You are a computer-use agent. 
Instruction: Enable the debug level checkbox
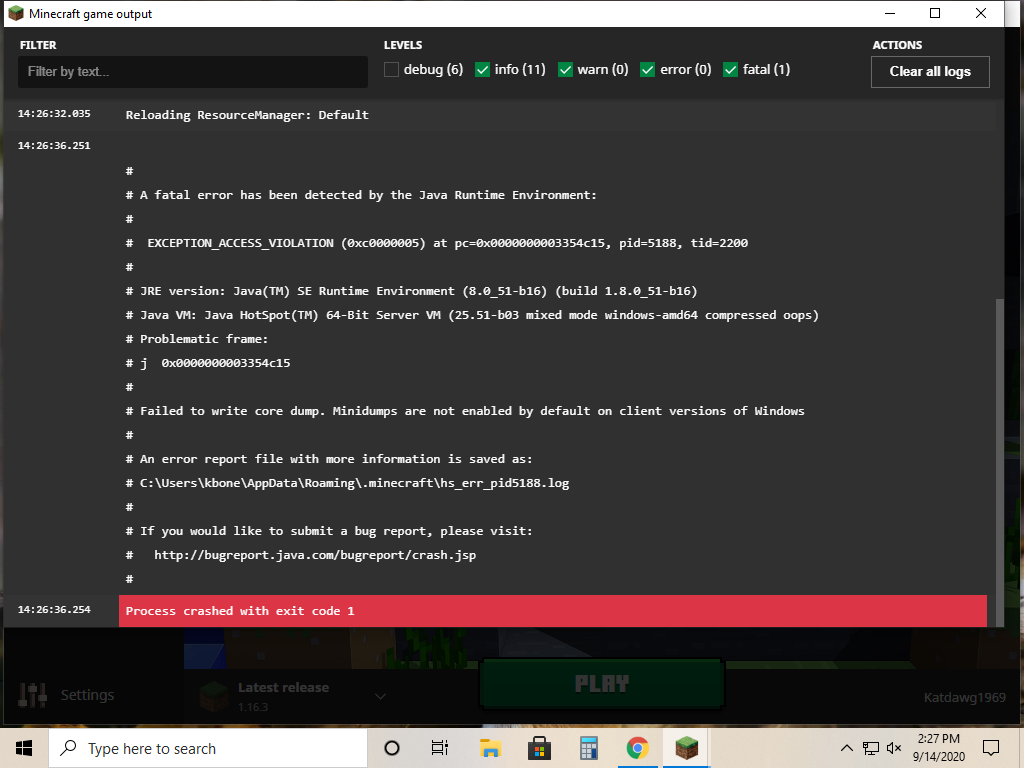tap(392, 70)
